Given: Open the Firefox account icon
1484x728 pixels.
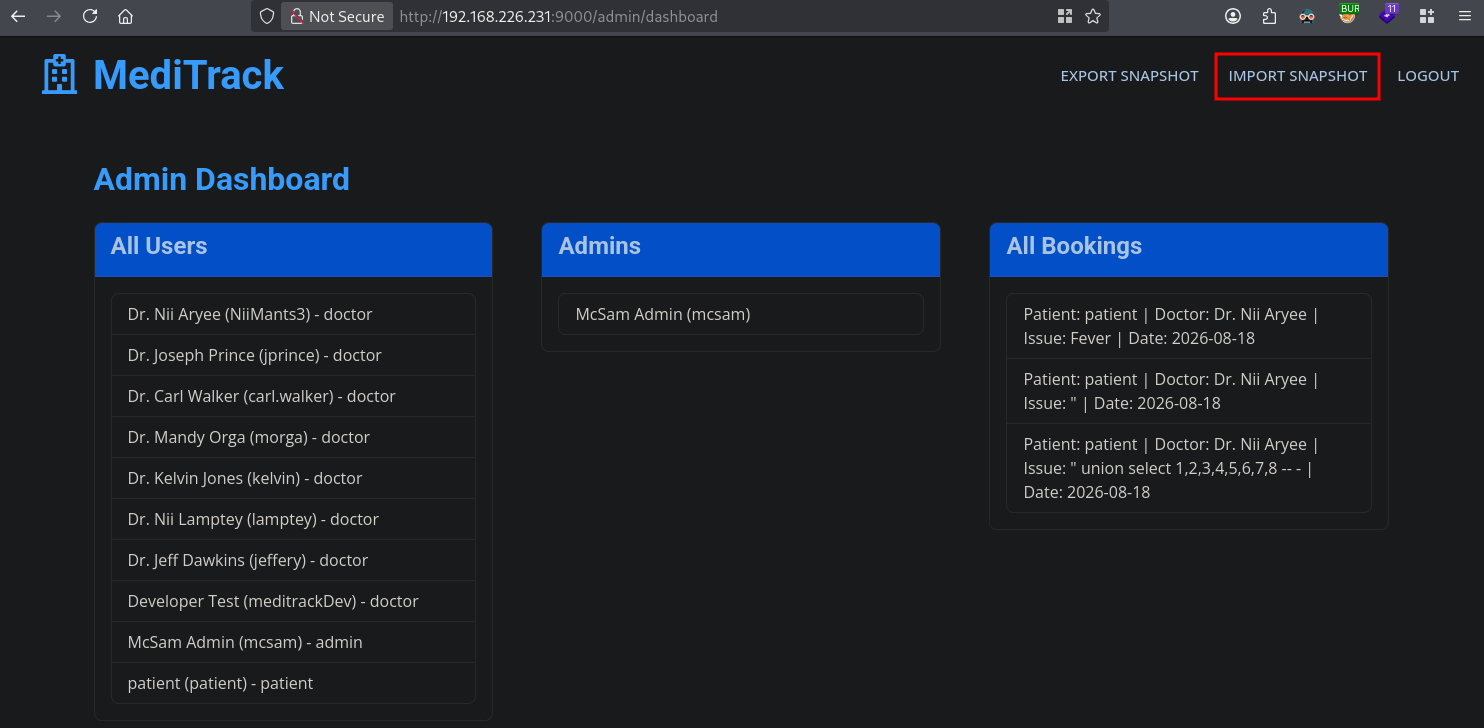Looking at the screenshot, I should click(1233, 16).
